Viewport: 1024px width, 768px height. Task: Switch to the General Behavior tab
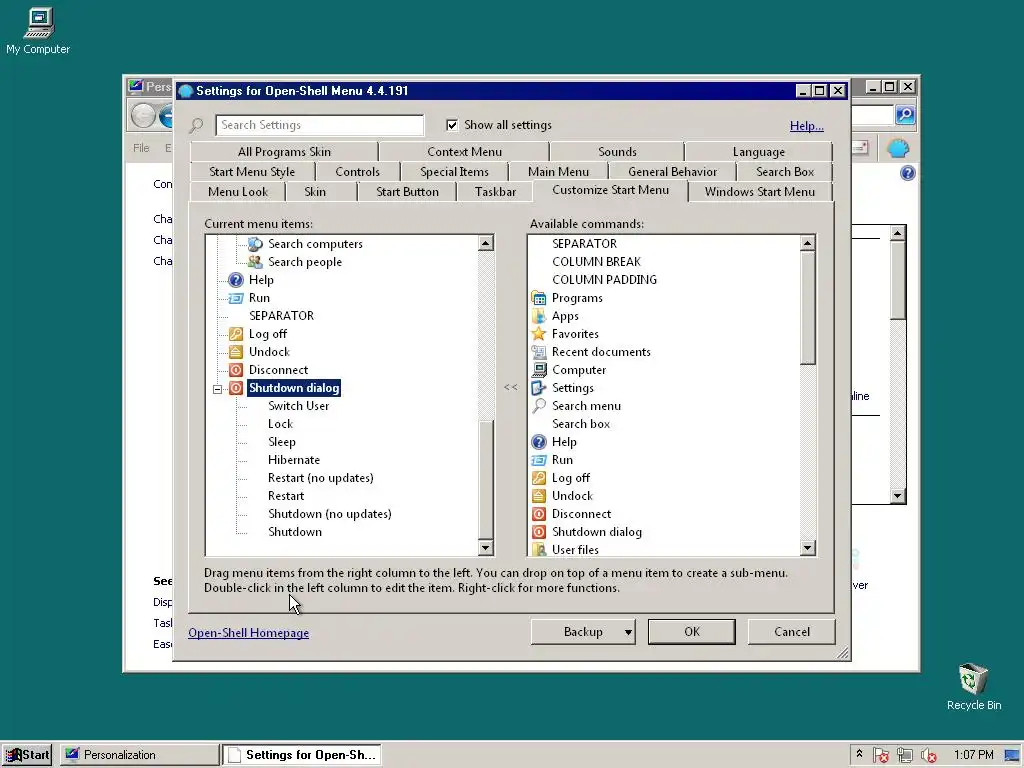pos(672,172)
